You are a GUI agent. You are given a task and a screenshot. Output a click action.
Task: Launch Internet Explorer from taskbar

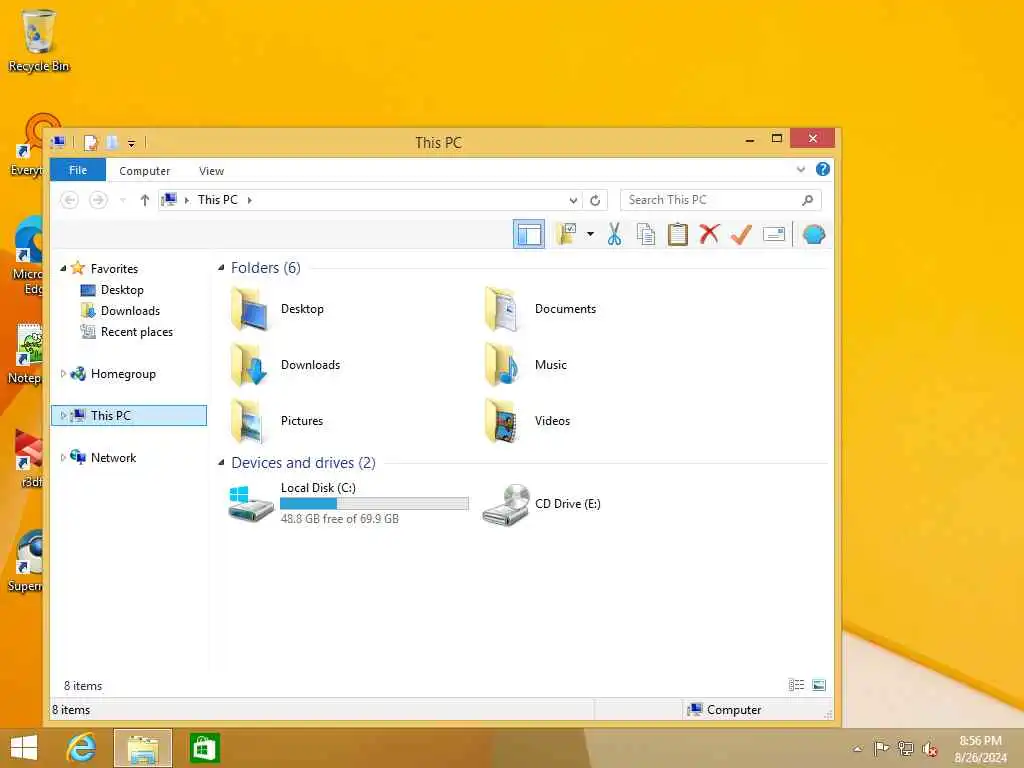pyautogui.click(x=82, y=748)
